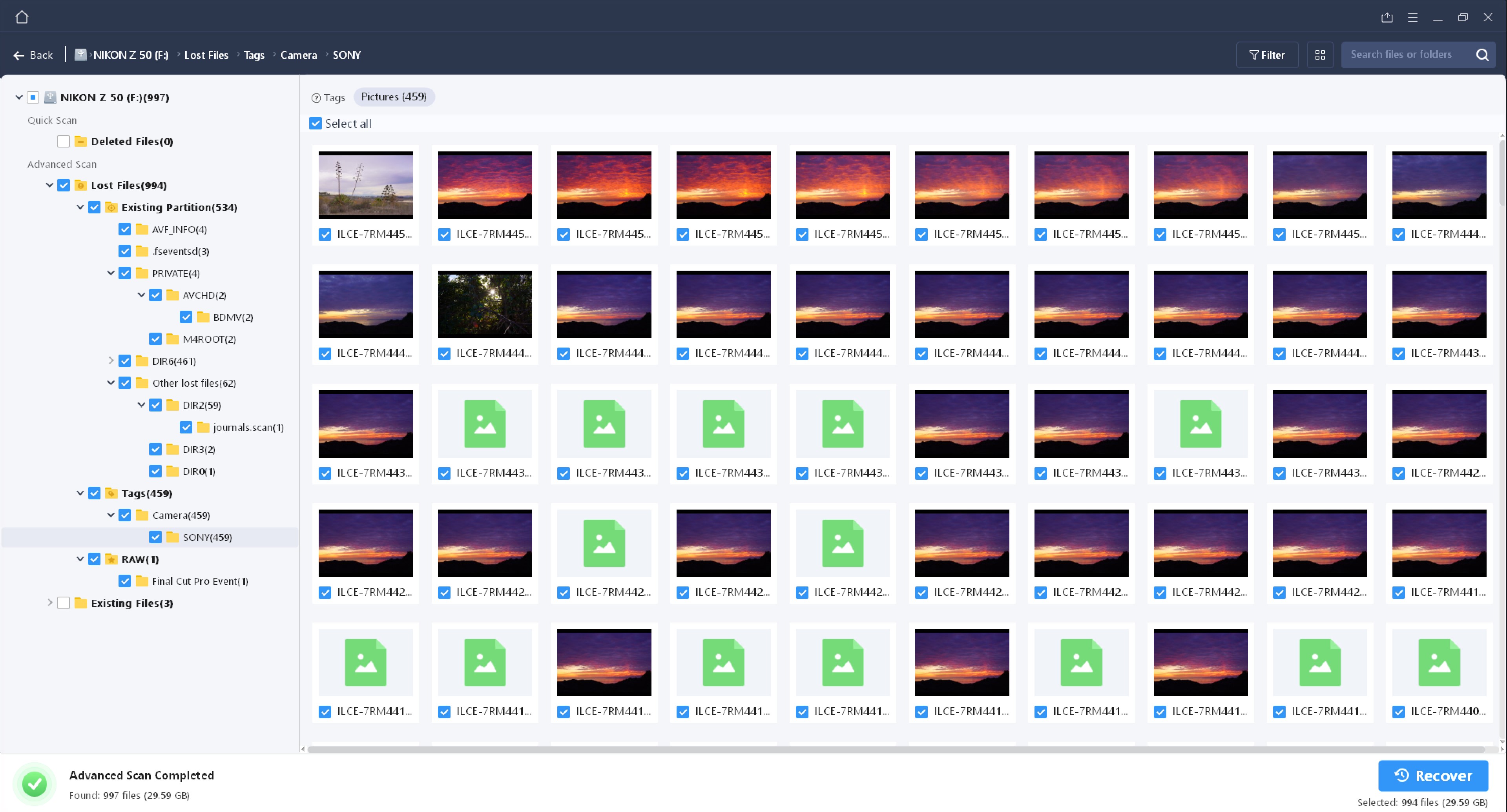Collapse the Existing Partition(534) tree node
This screenshot has height=812, width=1507.
click(x=80, y=207)
